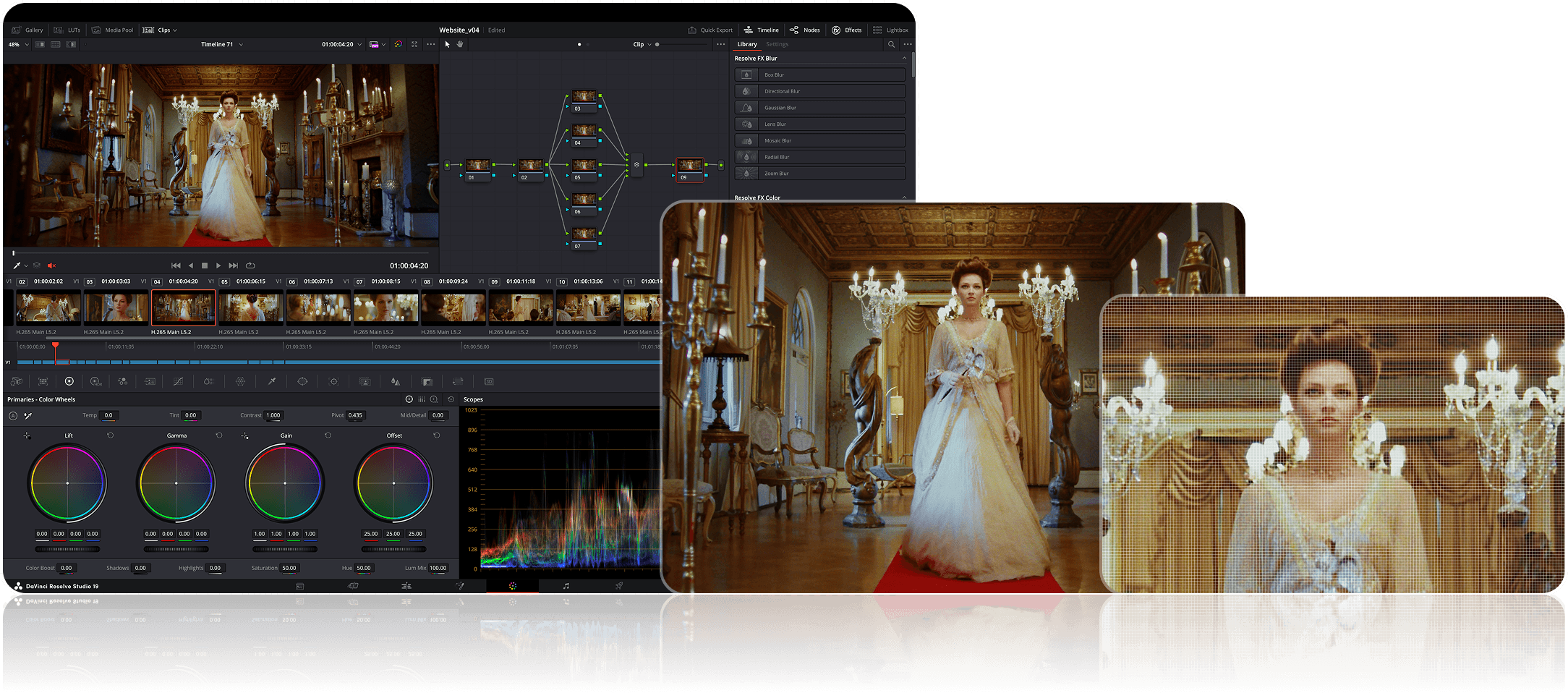Select the clip 05 thumbnail in the timeline
Screen dimensions: 1568x693
(x=250, y=309)
